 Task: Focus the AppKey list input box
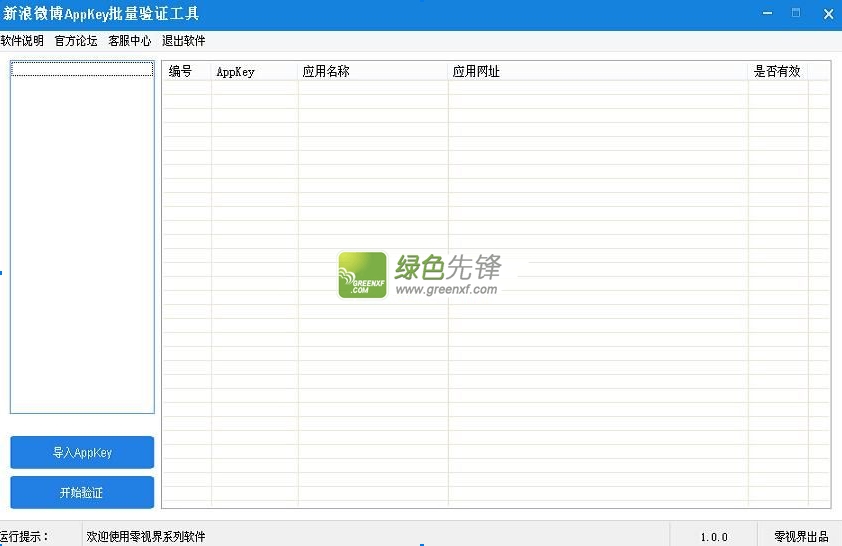[82, 237]
